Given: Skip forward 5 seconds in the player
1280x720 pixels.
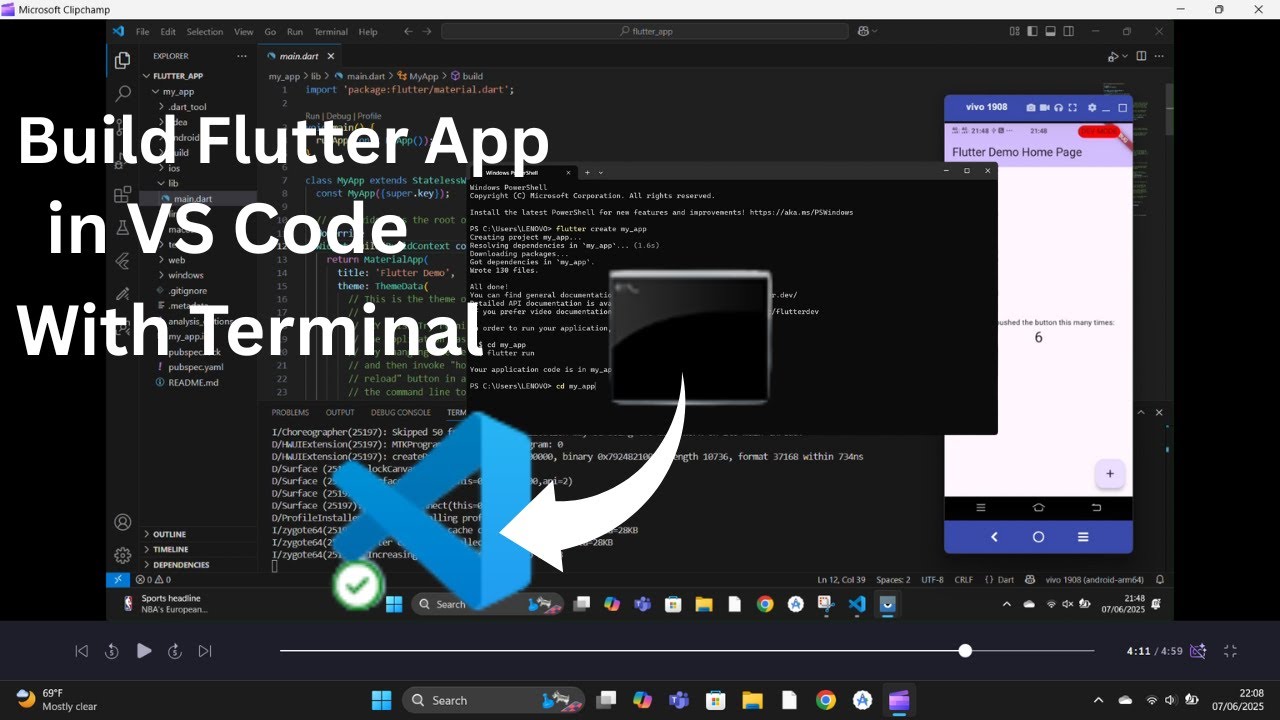Looking at the screenshot, I should (x=174, y=651).
